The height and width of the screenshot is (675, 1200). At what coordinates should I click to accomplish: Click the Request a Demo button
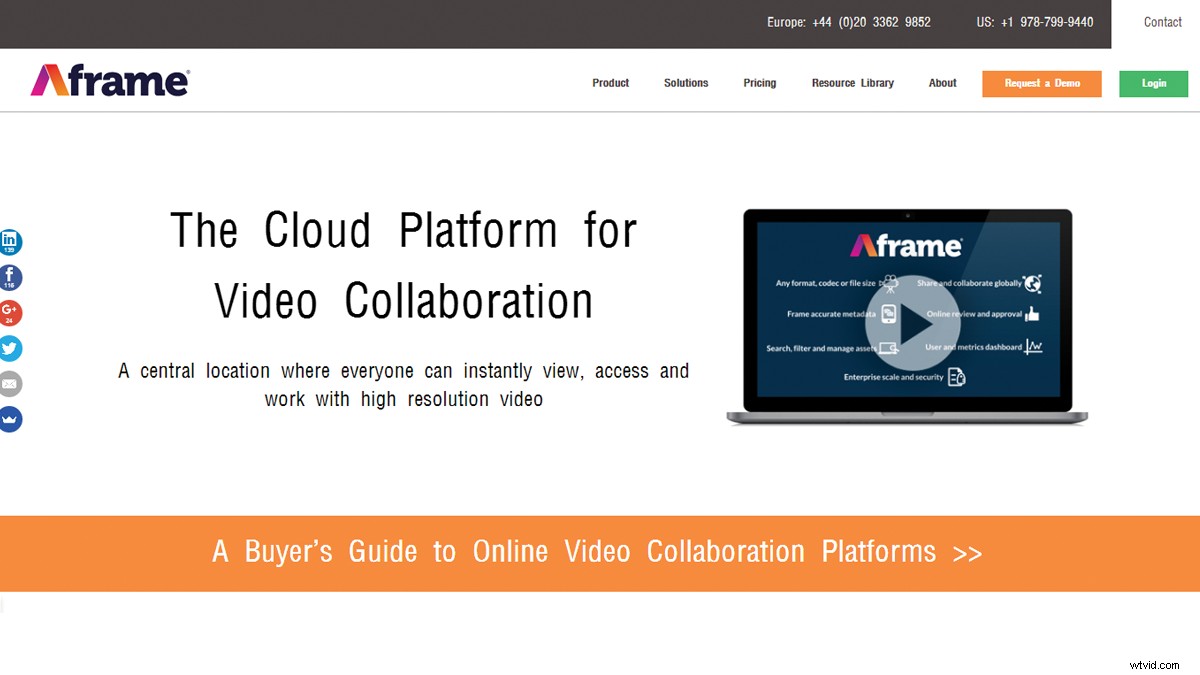pos(1041,84)
